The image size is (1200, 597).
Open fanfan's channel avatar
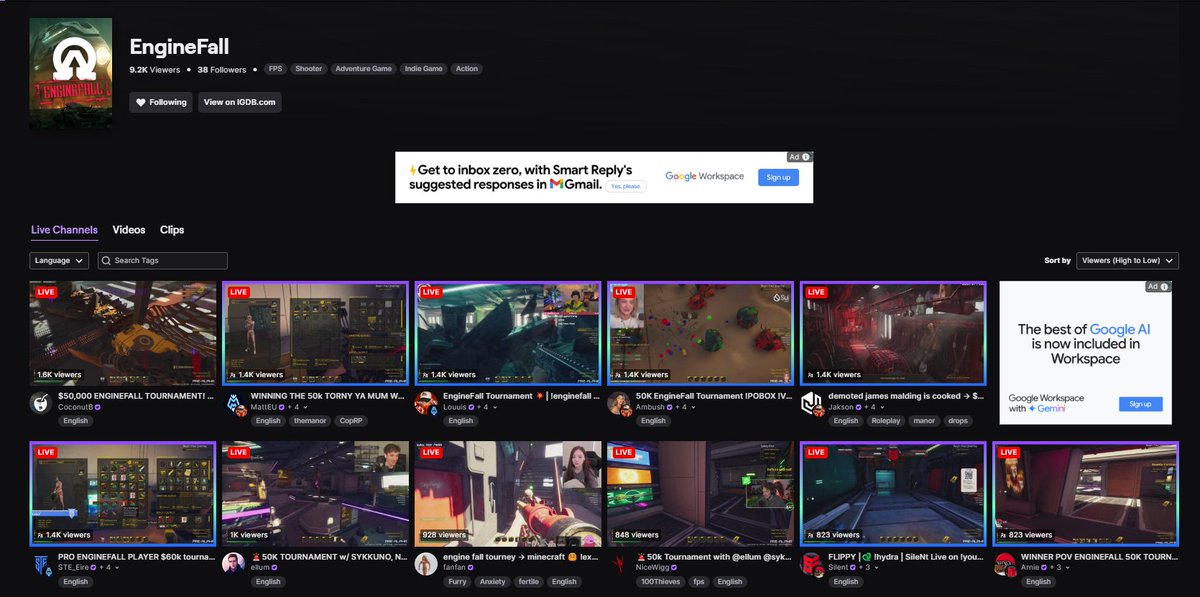(426, 562)
